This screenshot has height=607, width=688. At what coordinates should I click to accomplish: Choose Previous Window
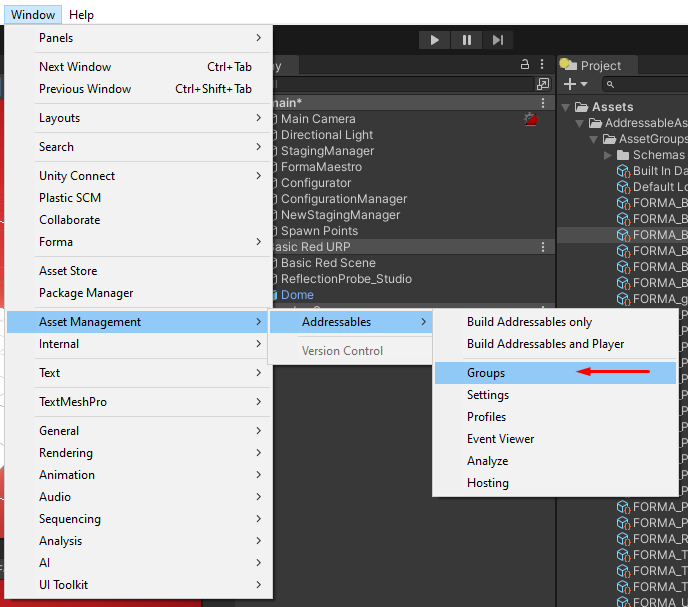(139, 89)
